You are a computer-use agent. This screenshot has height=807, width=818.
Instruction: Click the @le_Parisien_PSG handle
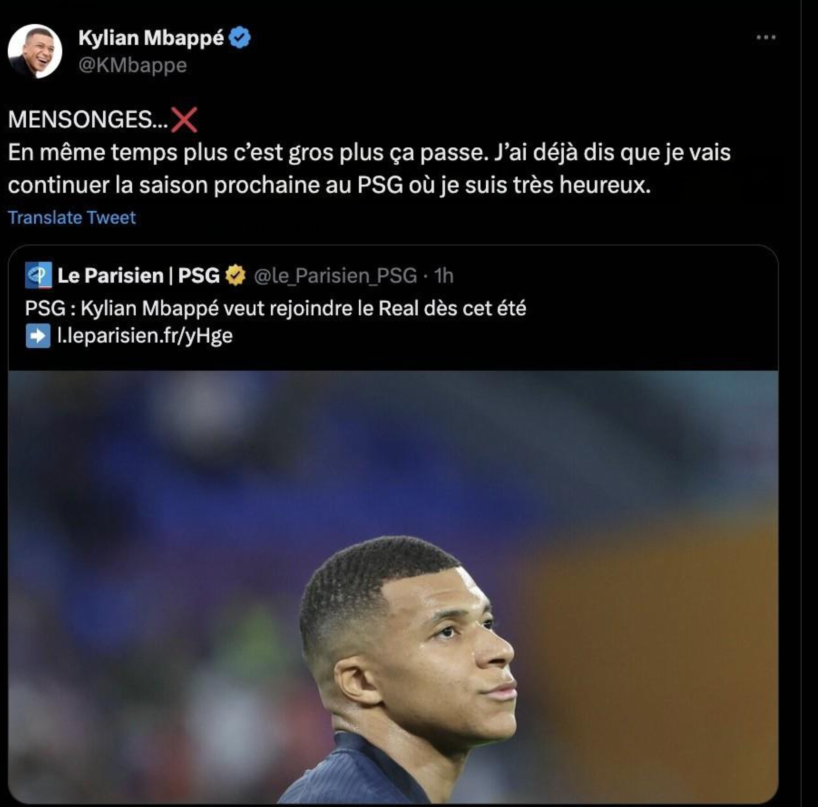click(335, 275)
